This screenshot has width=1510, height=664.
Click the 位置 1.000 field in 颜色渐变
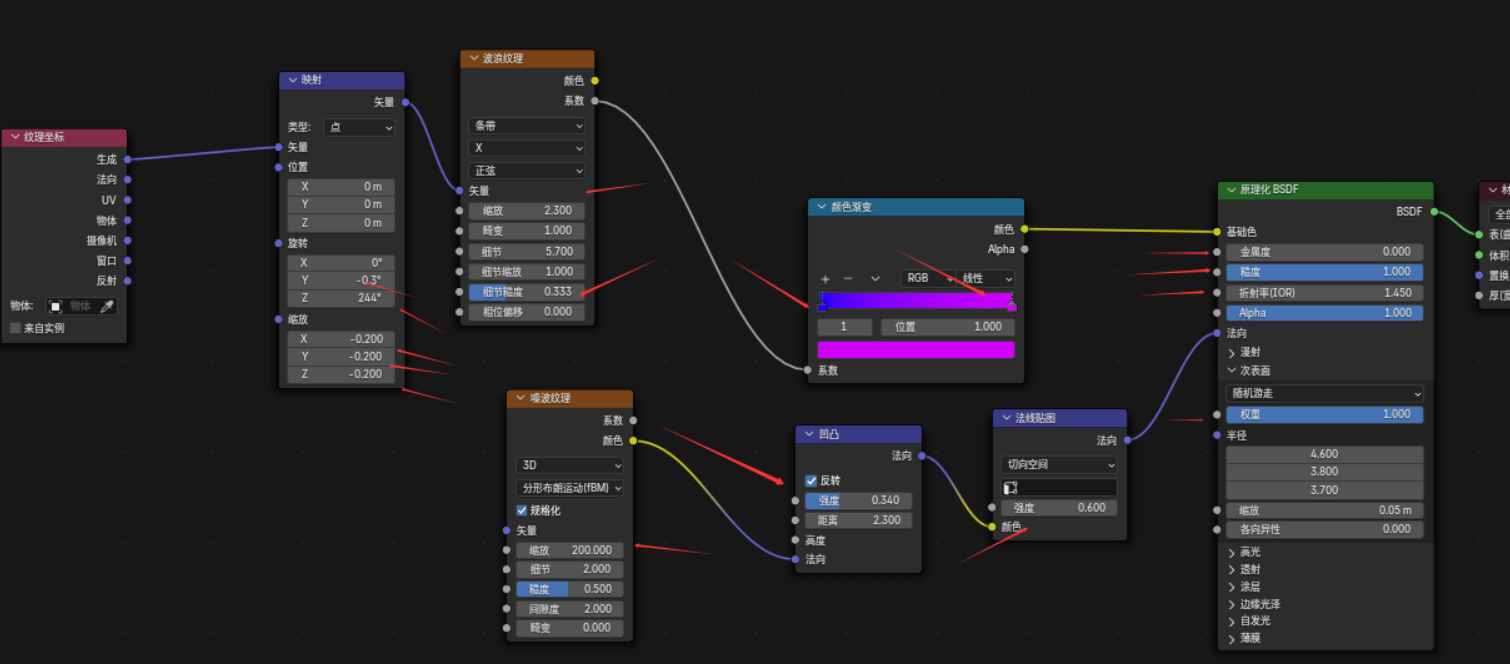(x=947, y=327)
